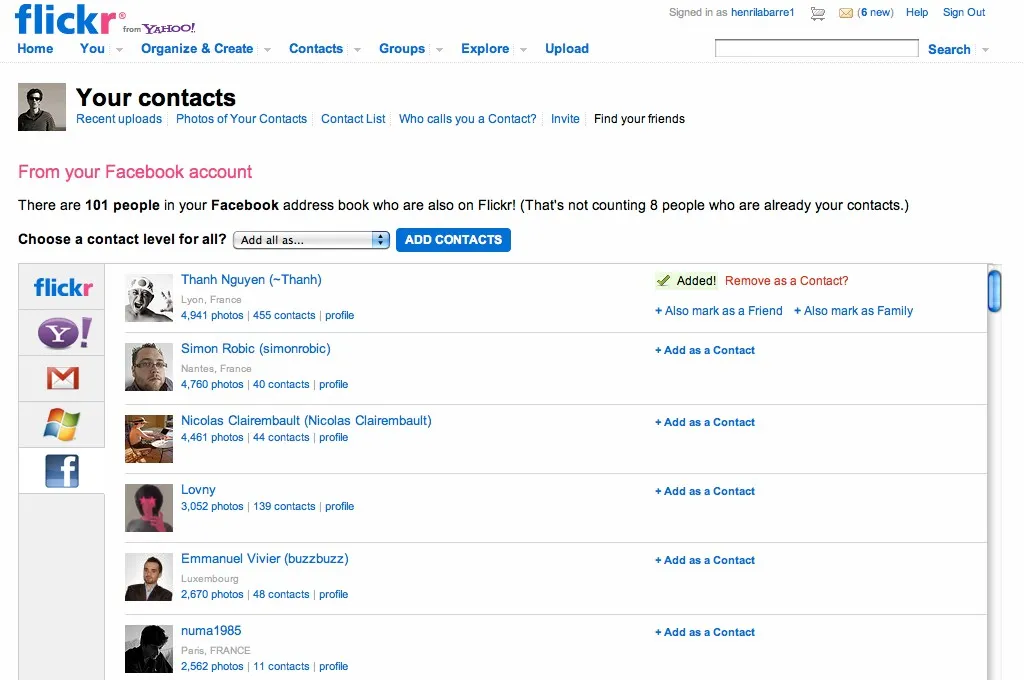Open the Contact List tab
The width and height of the screenshot is (1024, 680).
coord(353,119)
